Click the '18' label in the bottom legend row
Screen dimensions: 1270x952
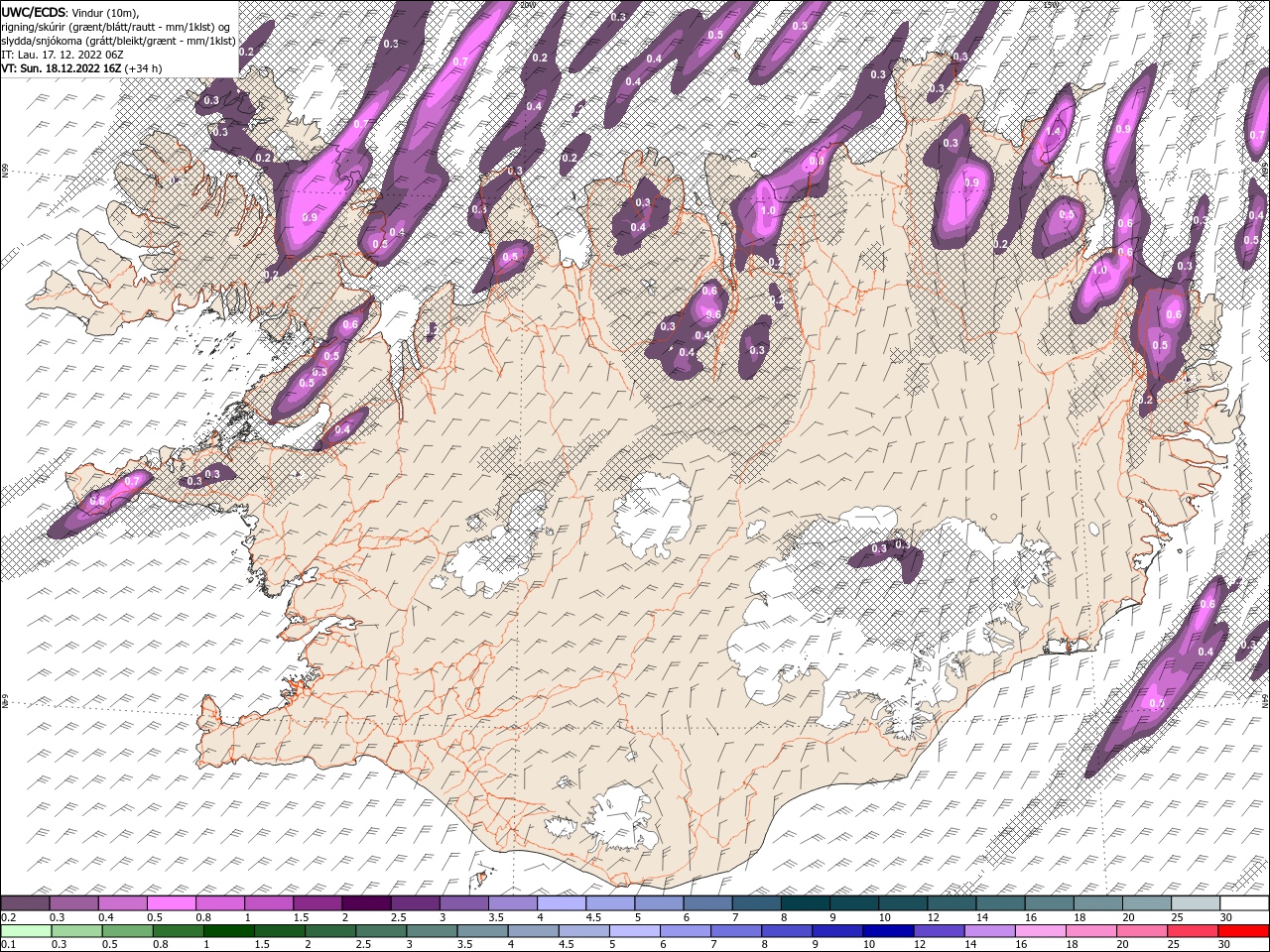pyautogui.click(x=1075, y=944)
